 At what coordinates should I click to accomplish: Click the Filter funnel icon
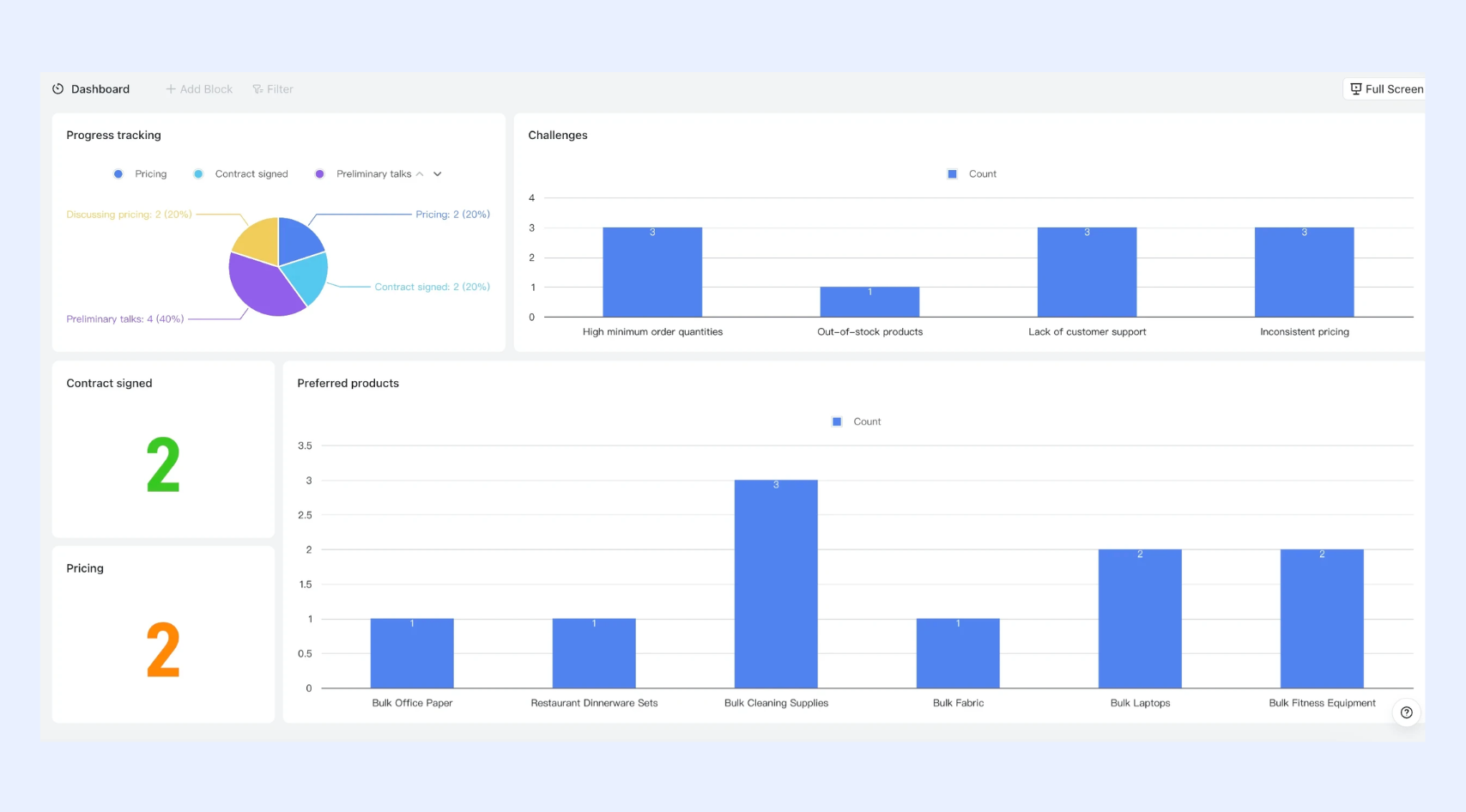(257, 89)
